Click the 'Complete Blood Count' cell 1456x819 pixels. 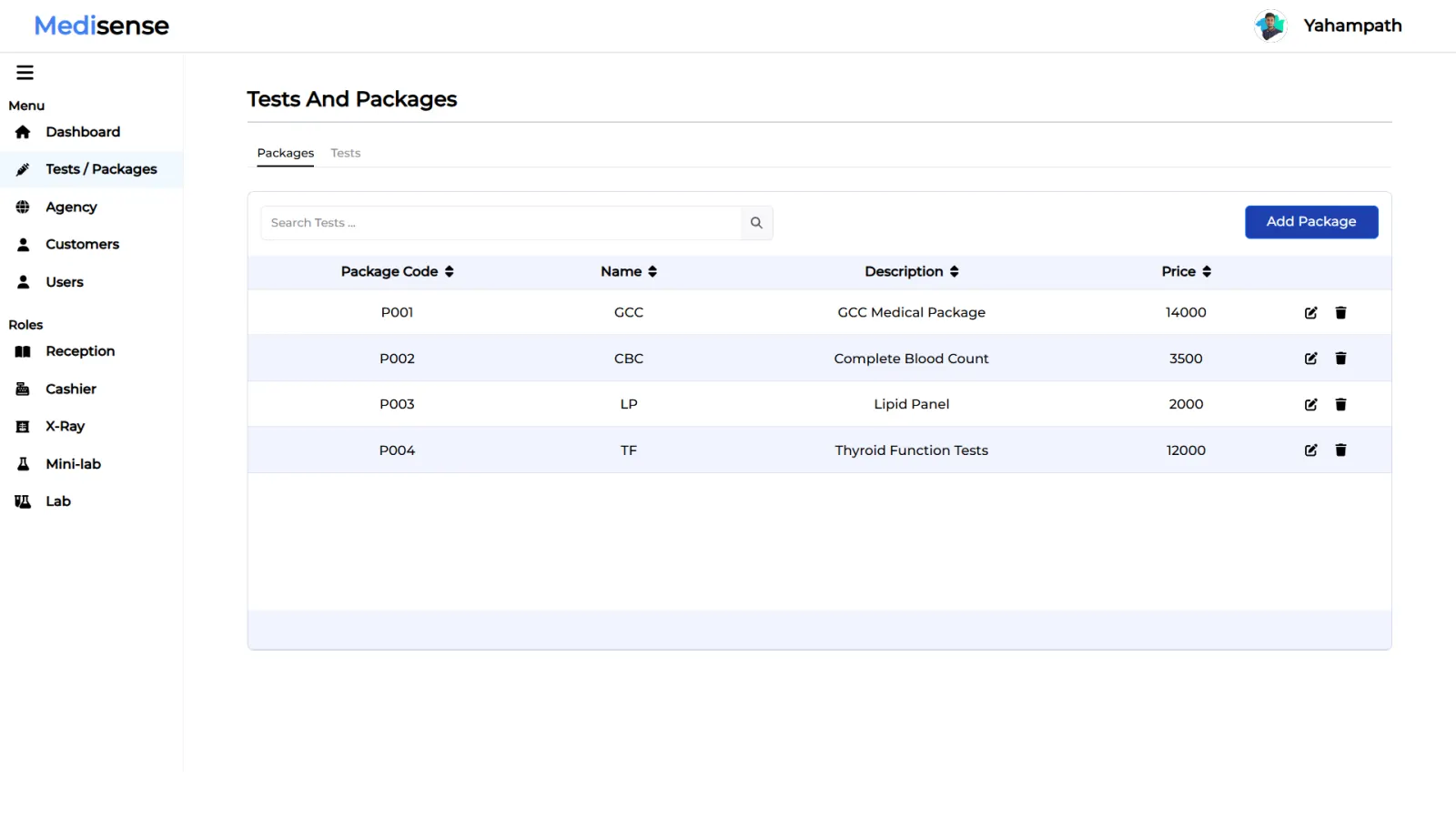tap(912, 359)
